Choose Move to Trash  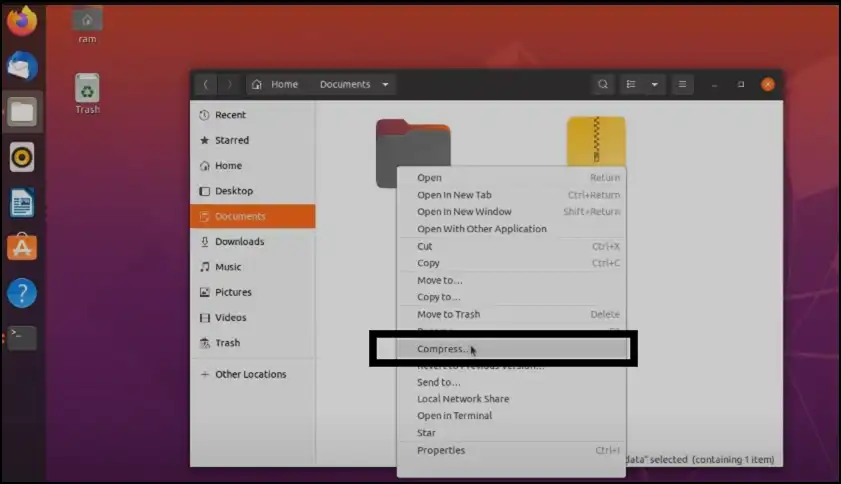point(512,314)
